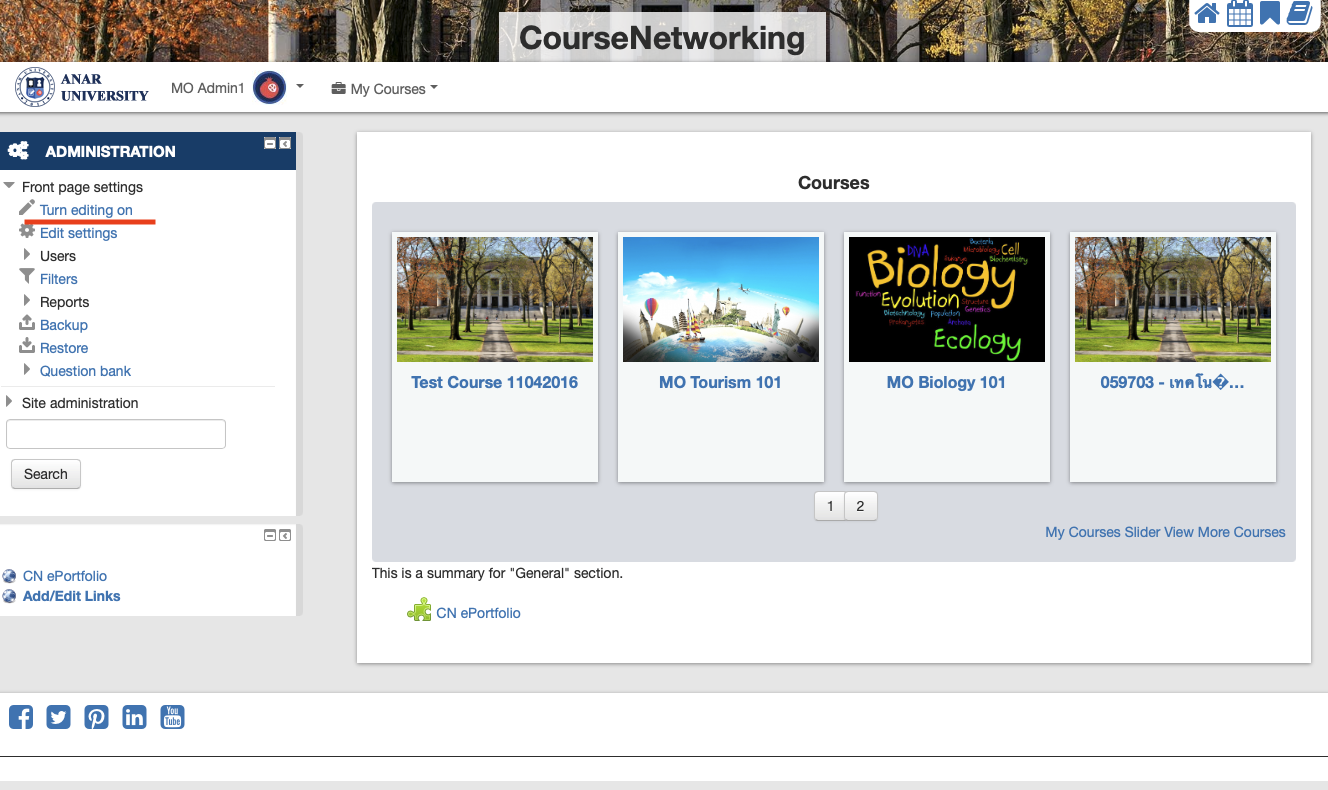
Task: Hide the links block with minus icon
Action: point(270,536)
